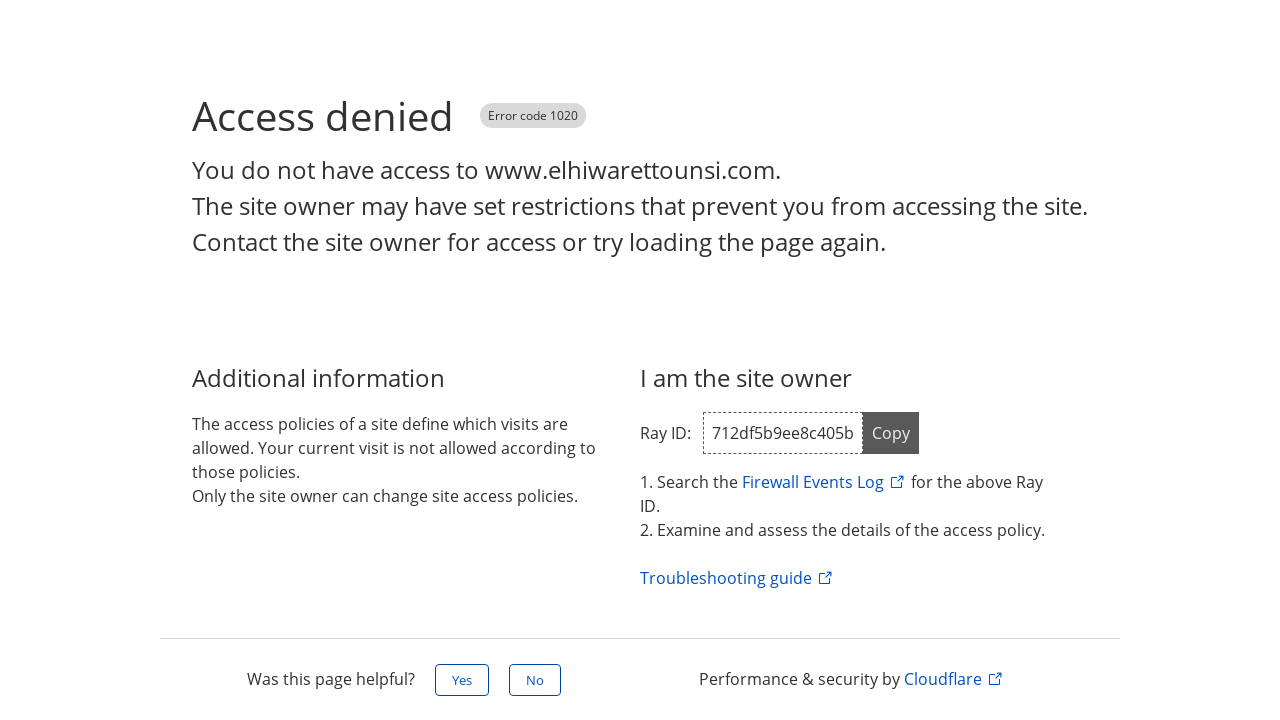
Task: Click the Additional information heading
Action: (318, 378)
